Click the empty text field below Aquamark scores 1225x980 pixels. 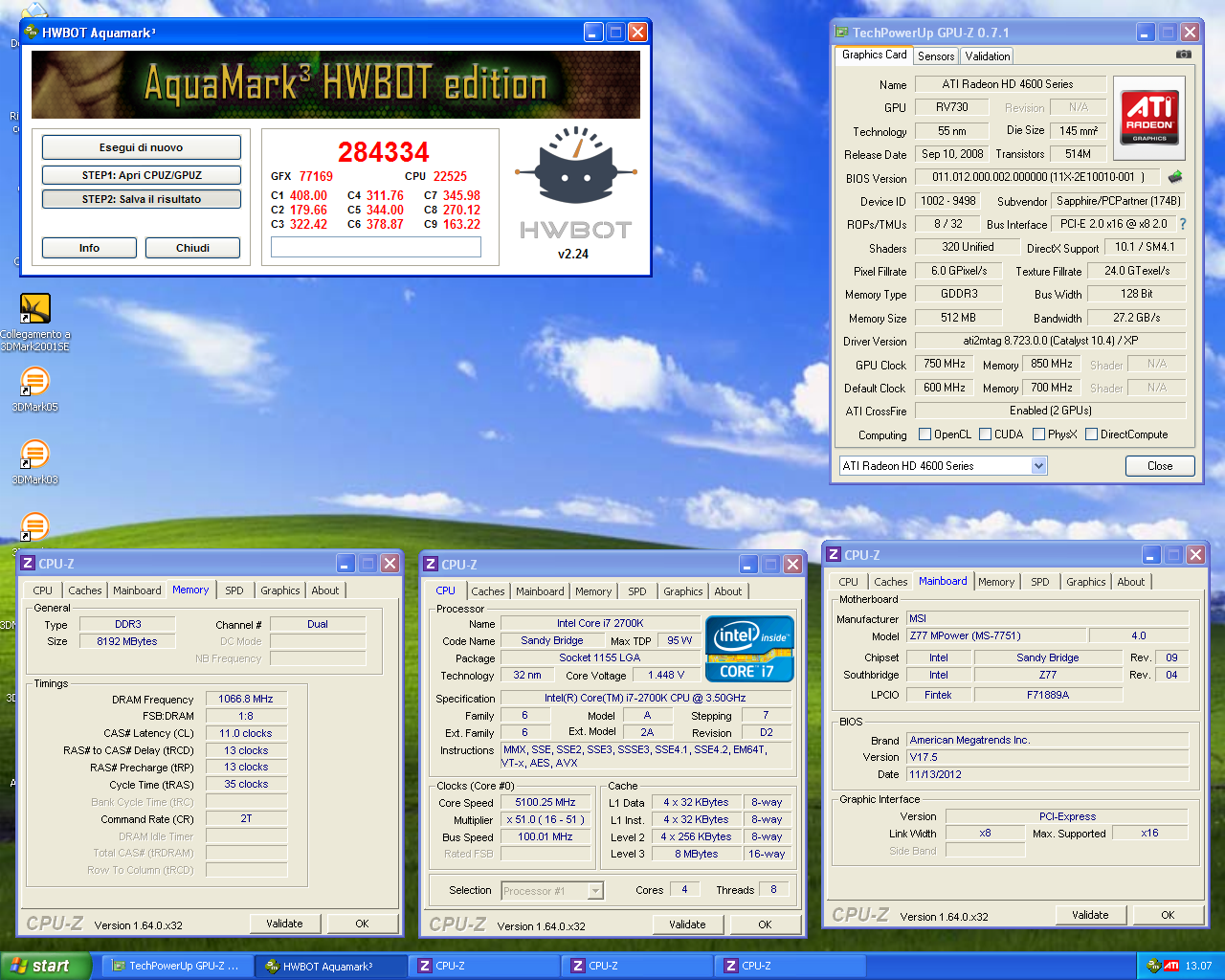click(x=376, y=247)
